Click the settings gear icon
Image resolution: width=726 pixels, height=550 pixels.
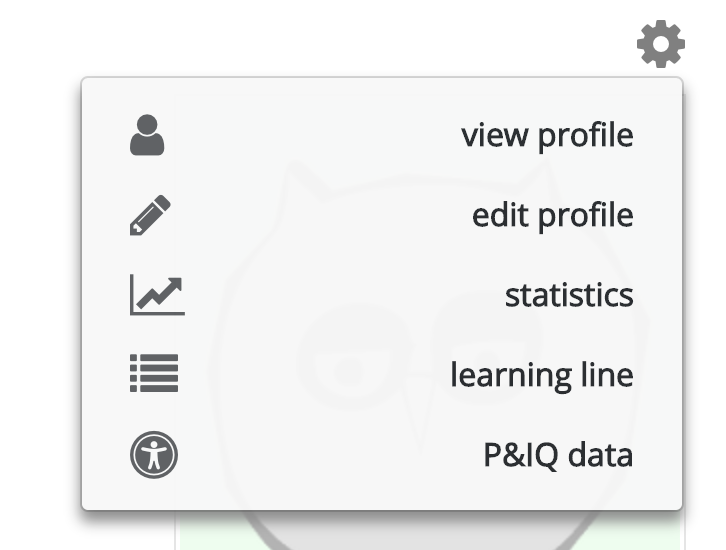click(x=661, y=44)
